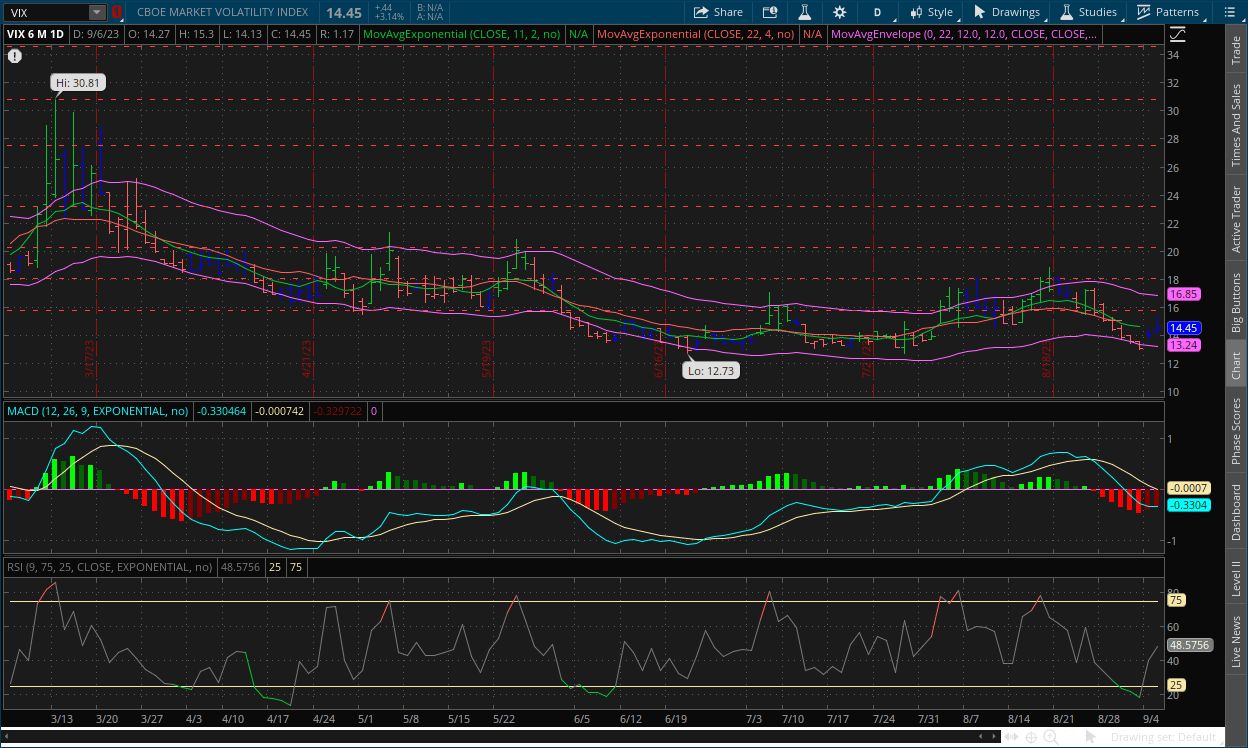Click the zoom-in magnifier icon
The image size is (1248, 748).
coord(1051,738)
